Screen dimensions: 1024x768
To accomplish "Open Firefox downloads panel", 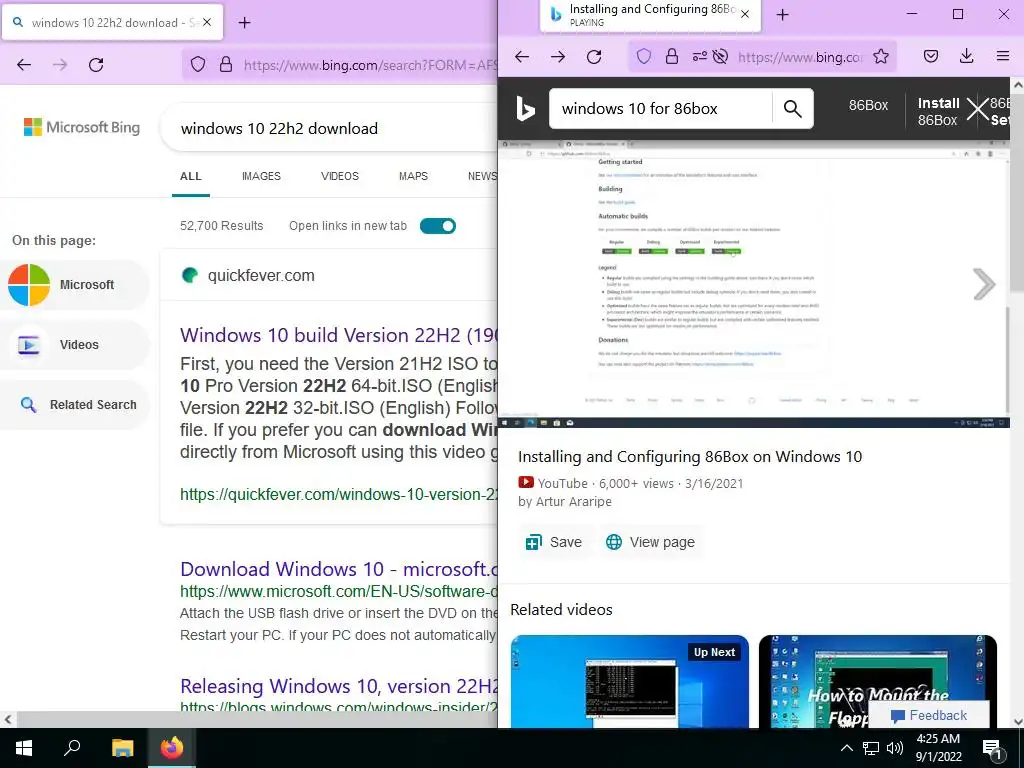I will pyautogui.click(x=967, y=57).
